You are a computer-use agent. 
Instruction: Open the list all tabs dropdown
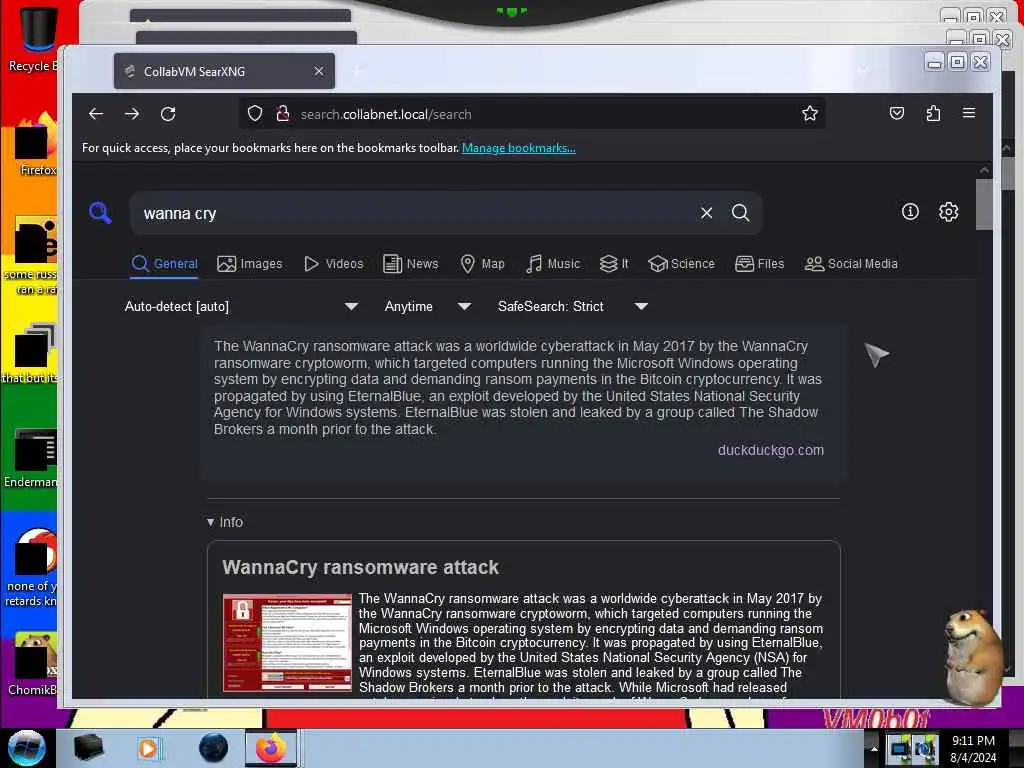tap(863, 70)
